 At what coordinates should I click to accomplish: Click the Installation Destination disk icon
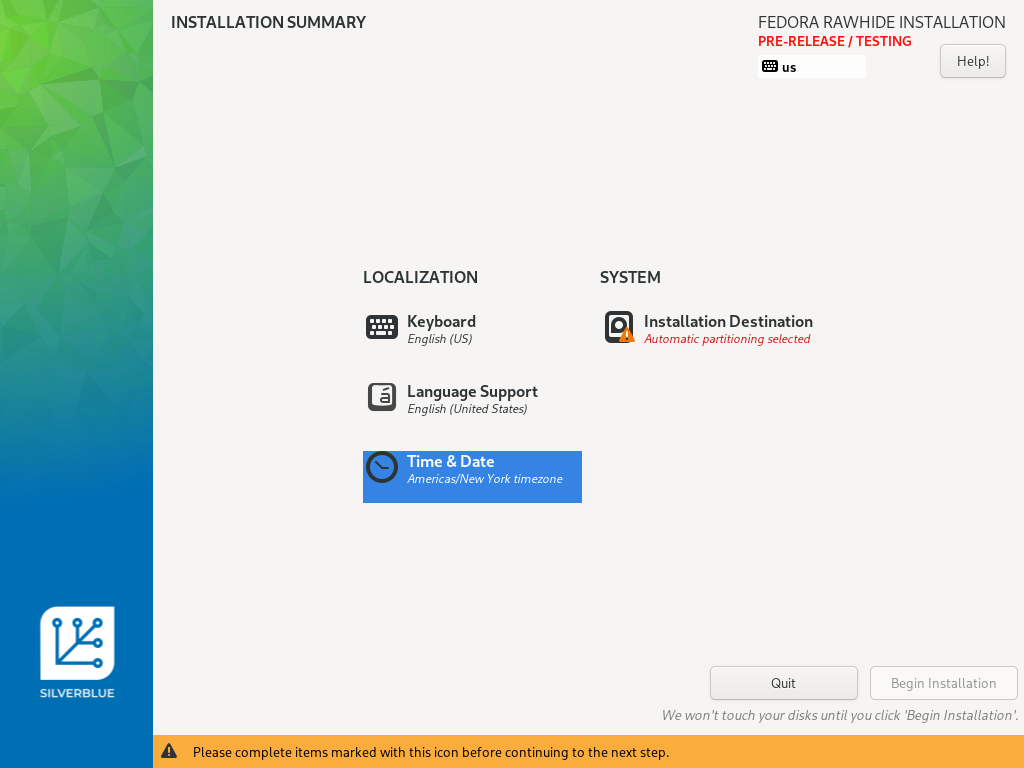619,327
